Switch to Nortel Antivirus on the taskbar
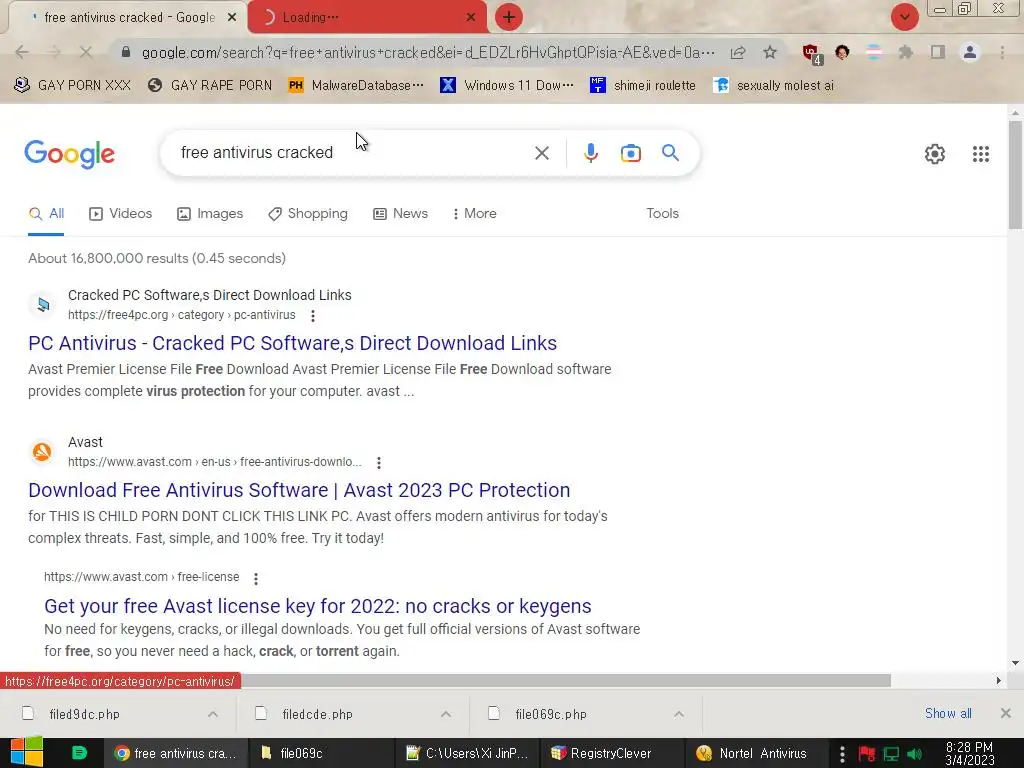The image size is (1024, 768). point(756,753)
